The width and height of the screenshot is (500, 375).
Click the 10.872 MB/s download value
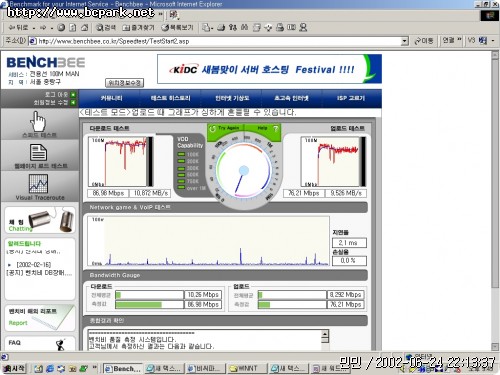[x=151, y=193]
